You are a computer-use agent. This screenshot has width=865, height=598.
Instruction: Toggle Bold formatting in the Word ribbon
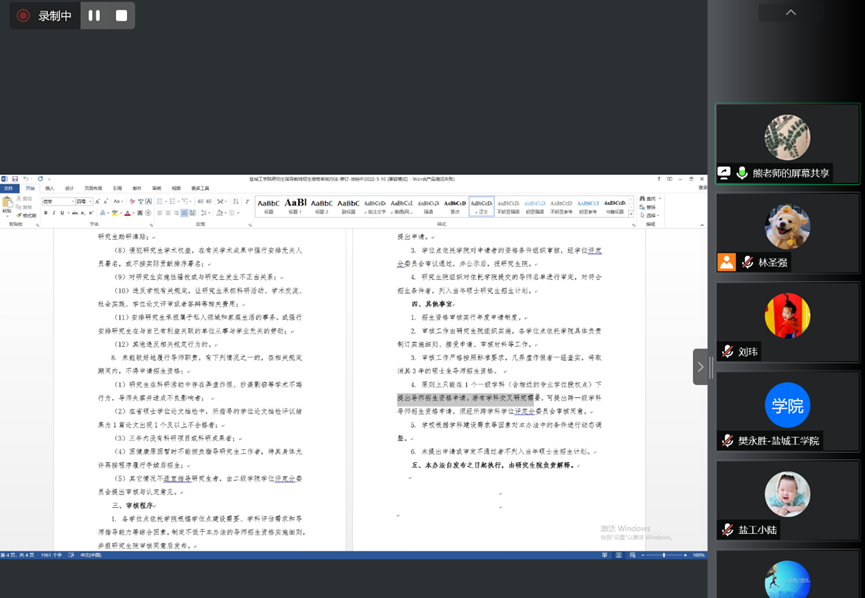46,213
